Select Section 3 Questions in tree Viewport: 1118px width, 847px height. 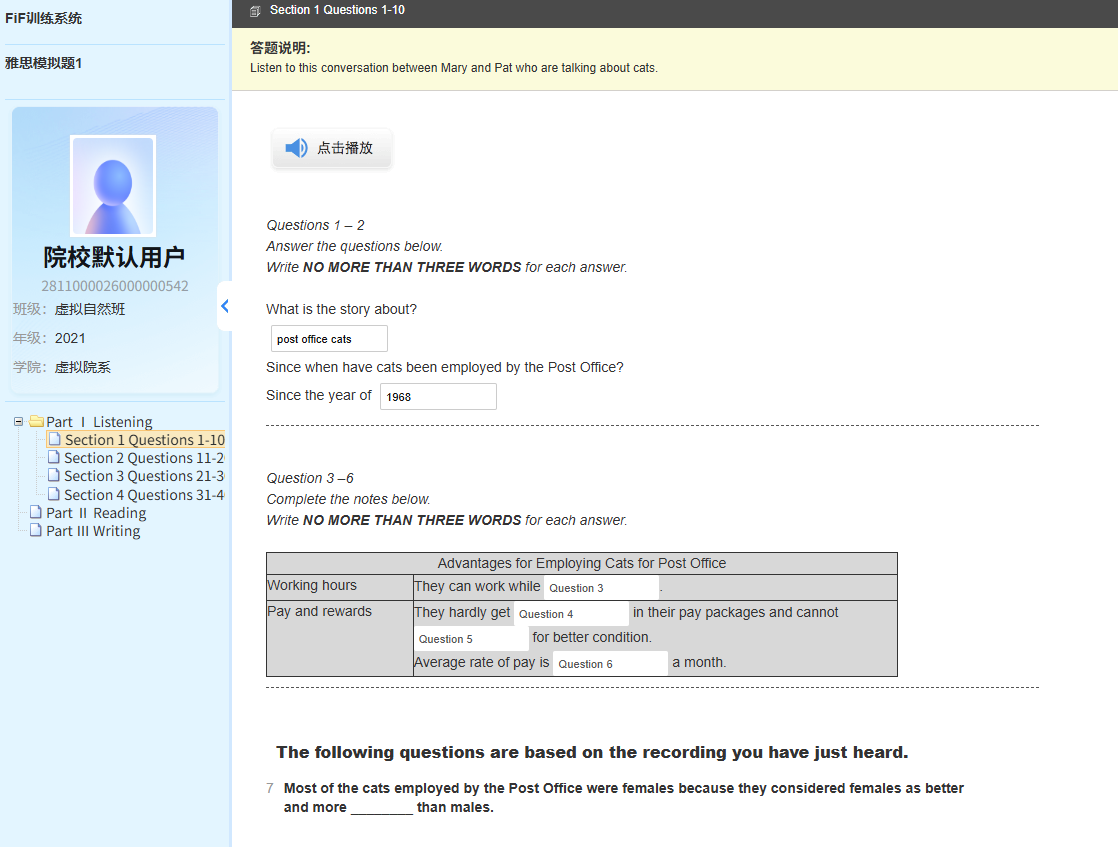coord(144,476)
